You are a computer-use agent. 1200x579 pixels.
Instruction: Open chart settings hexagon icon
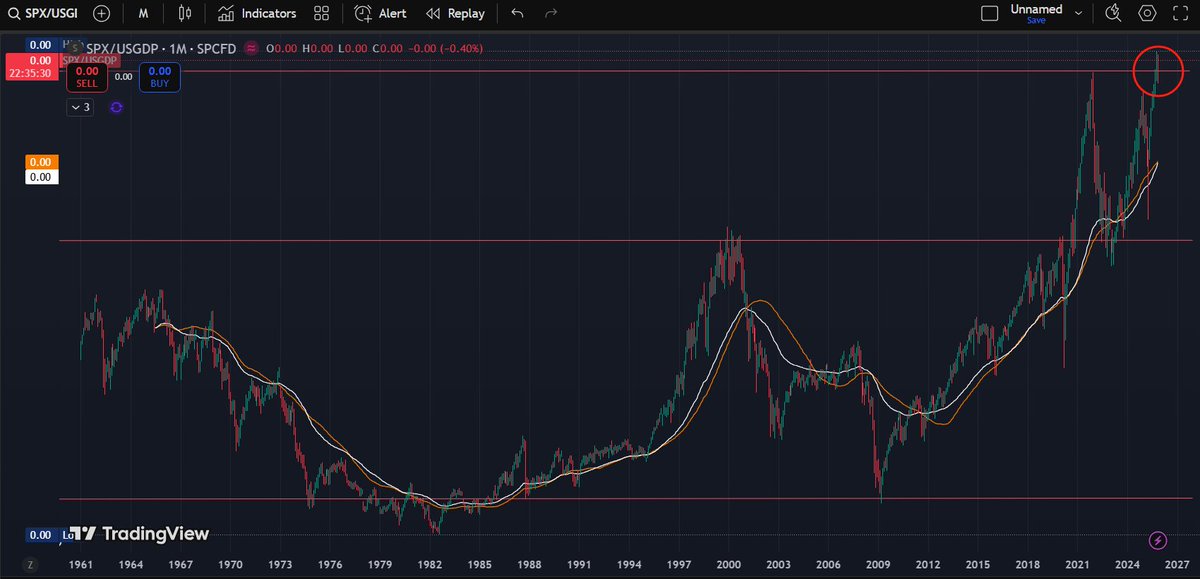pos(1148,14)
